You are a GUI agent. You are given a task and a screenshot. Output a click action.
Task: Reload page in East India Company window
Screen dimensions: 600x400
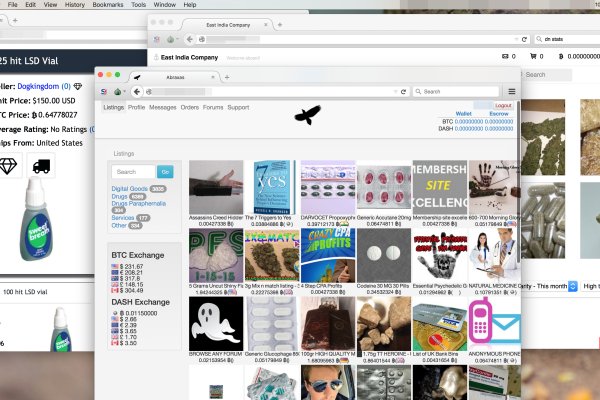[x=524, y=39]
